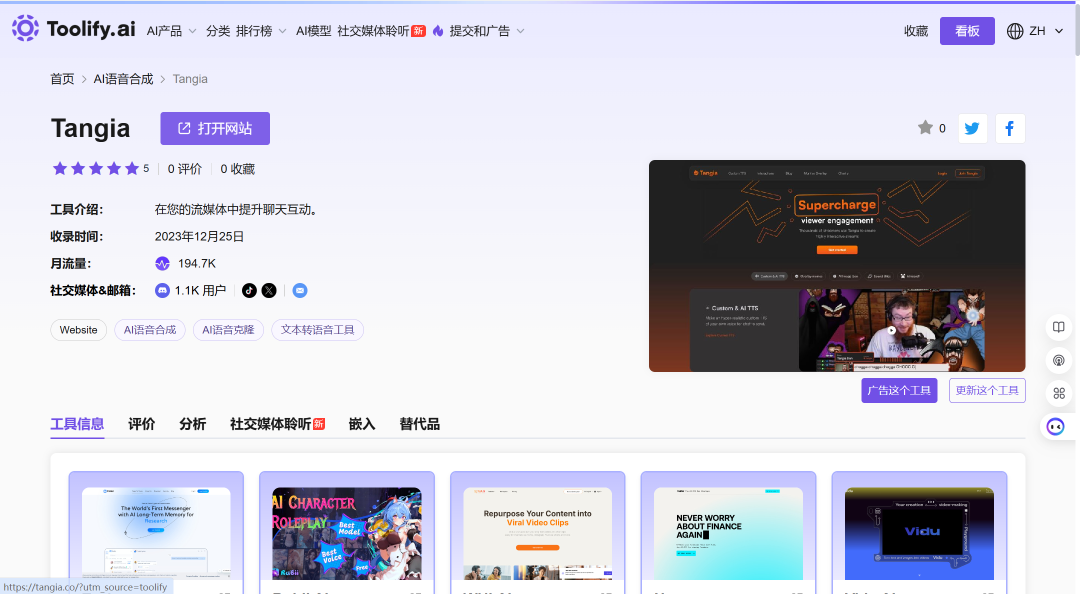Click the star favorite icon with count 0
This screenshot has height=594, width=1080.
[x=925, y=127]
